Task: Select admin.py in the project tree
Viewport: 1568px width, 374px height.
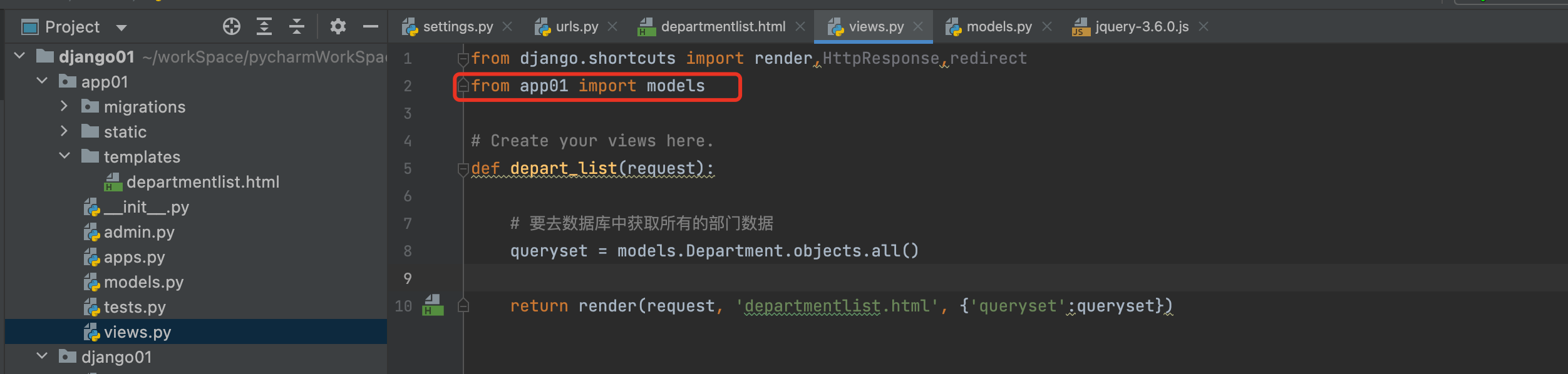Action: (138, 232)
